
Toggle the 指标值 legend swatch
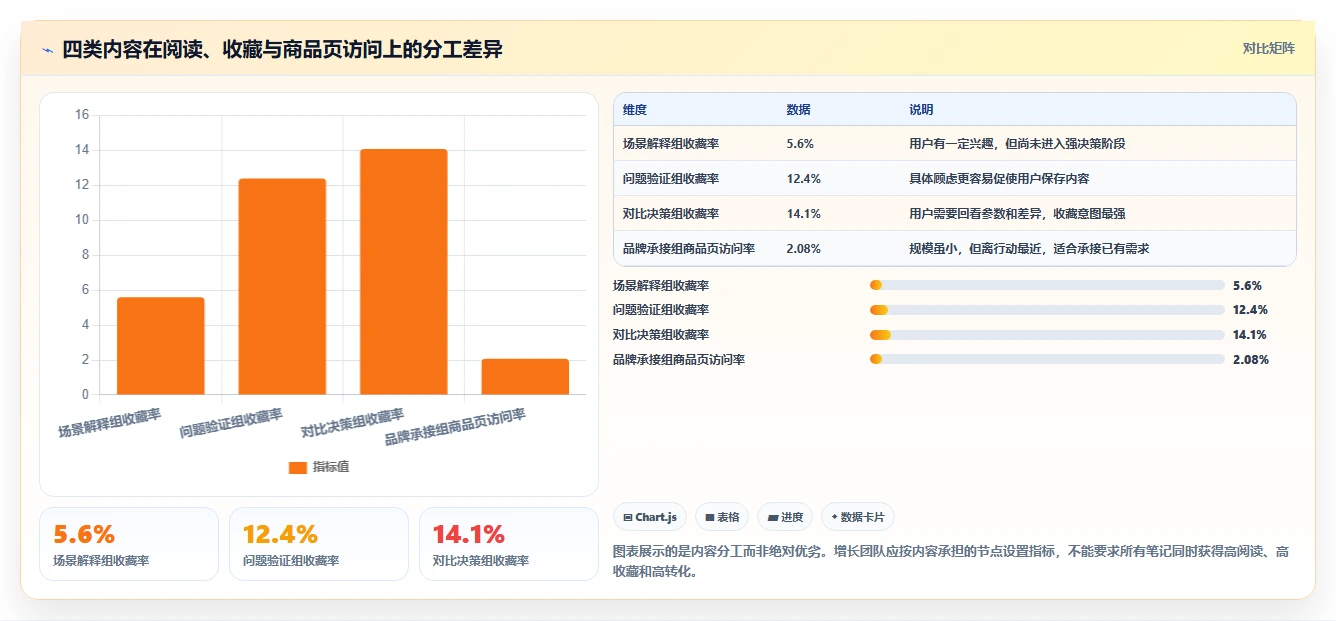[x=298, y=467]
